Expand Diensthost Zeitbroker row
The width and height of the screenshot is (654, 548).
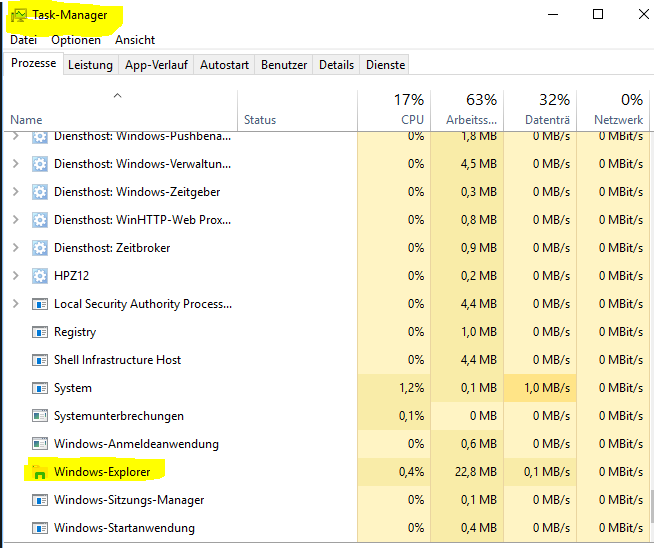(x=16, y=247)
